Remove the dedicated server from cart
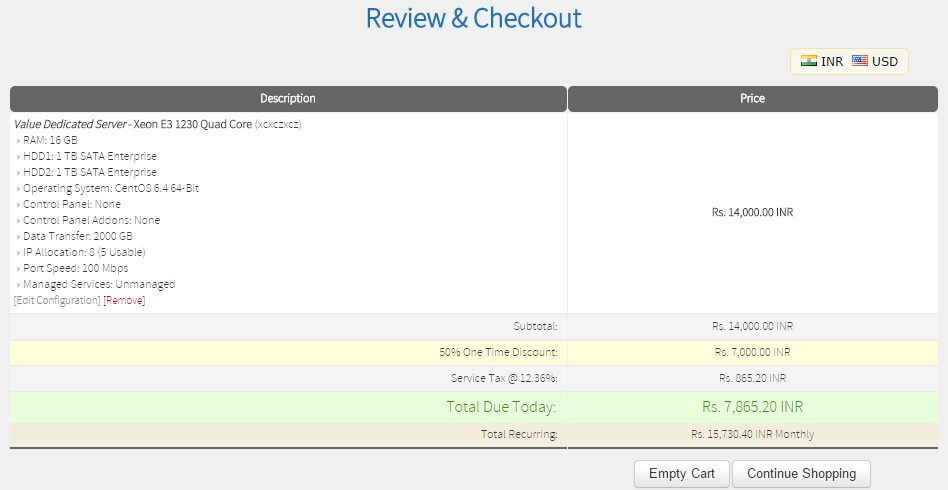Image resolution: width=948 pixels, height=490 pixels. (124, 301)
